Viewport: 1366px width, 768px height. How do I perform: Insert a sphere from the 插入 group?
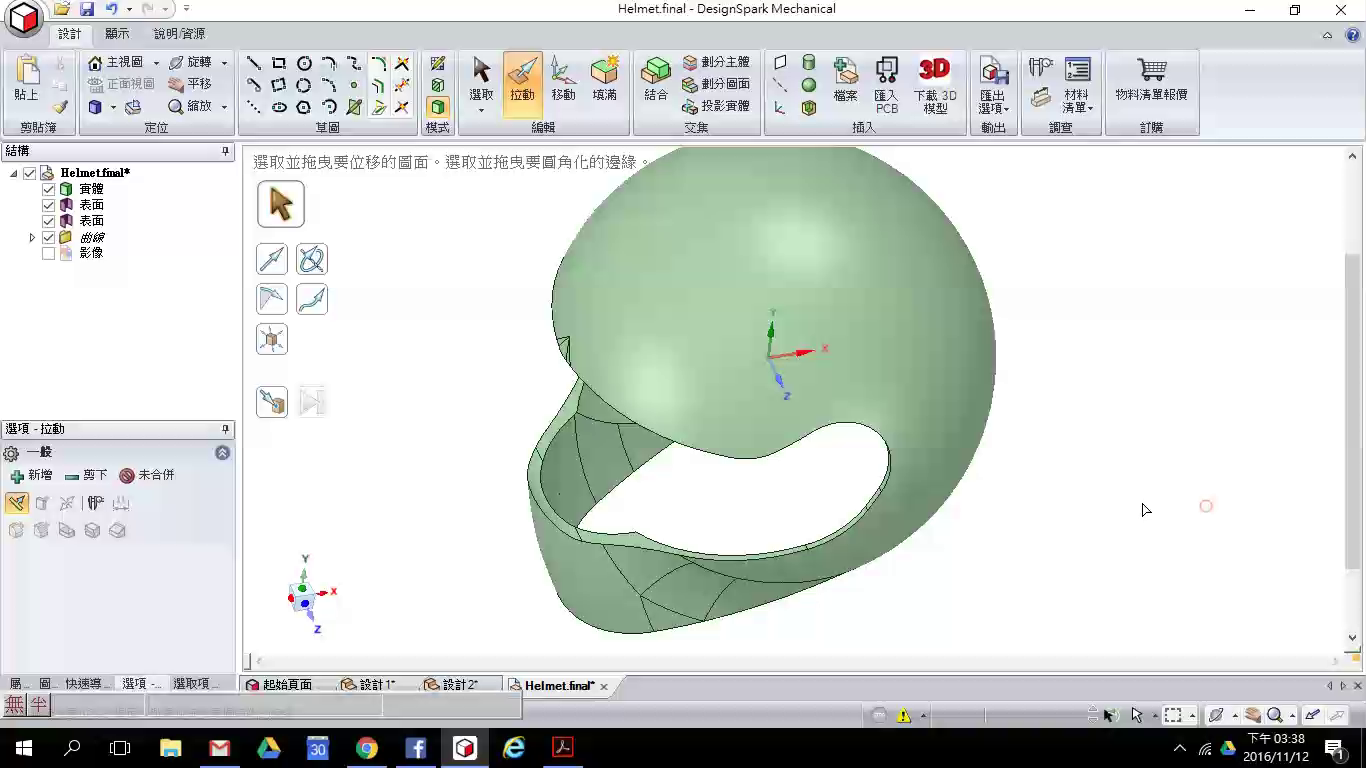point(809,85)
